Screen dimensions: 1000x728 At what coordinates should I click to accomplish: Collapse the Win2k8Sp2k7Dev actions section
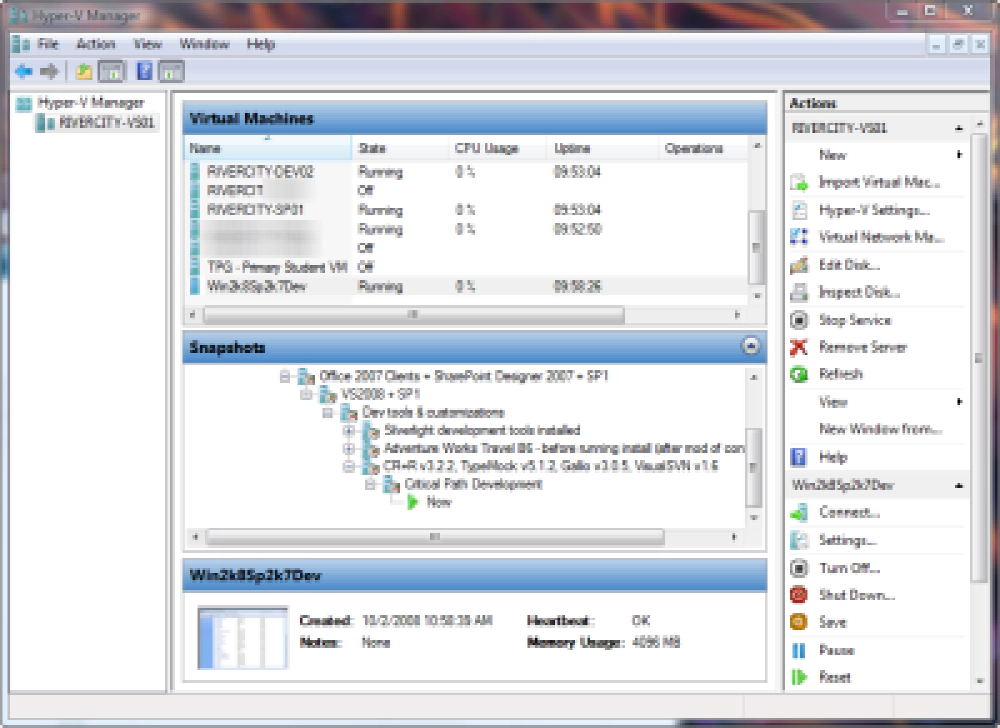coord(959,486)
